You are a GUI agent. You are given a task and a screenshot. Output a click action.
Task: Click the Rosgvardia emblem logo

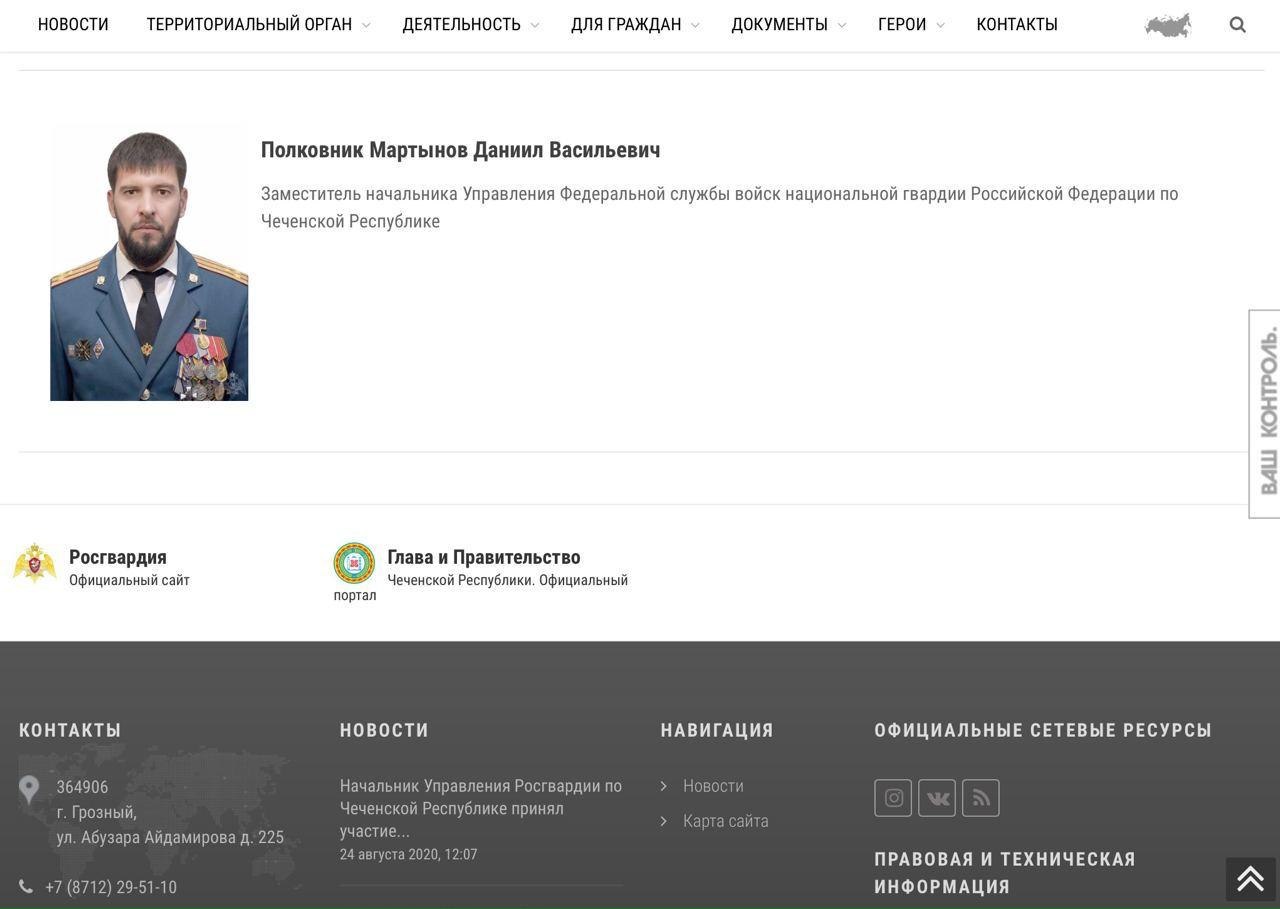(35, 564)
